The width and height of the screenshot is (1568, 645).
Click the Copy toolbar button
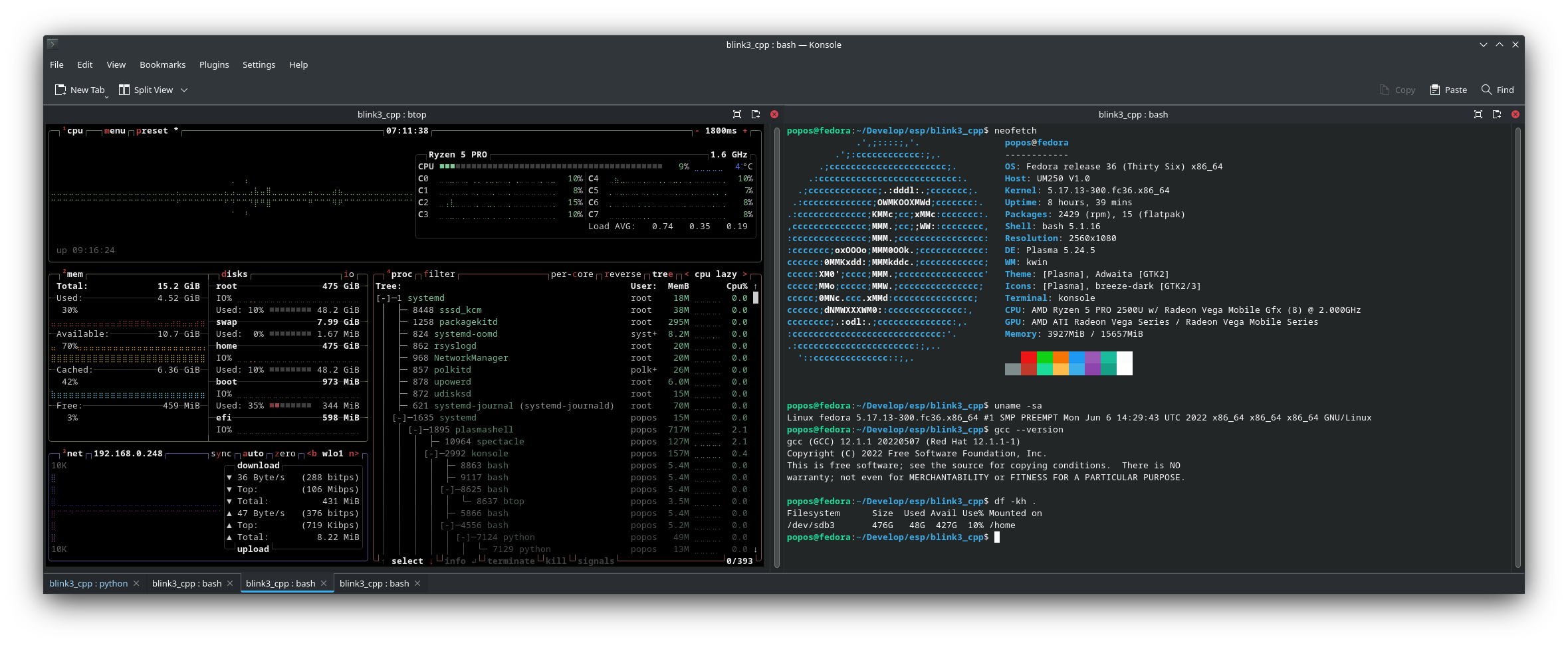pyautogui.click(x=1397, y=90)
